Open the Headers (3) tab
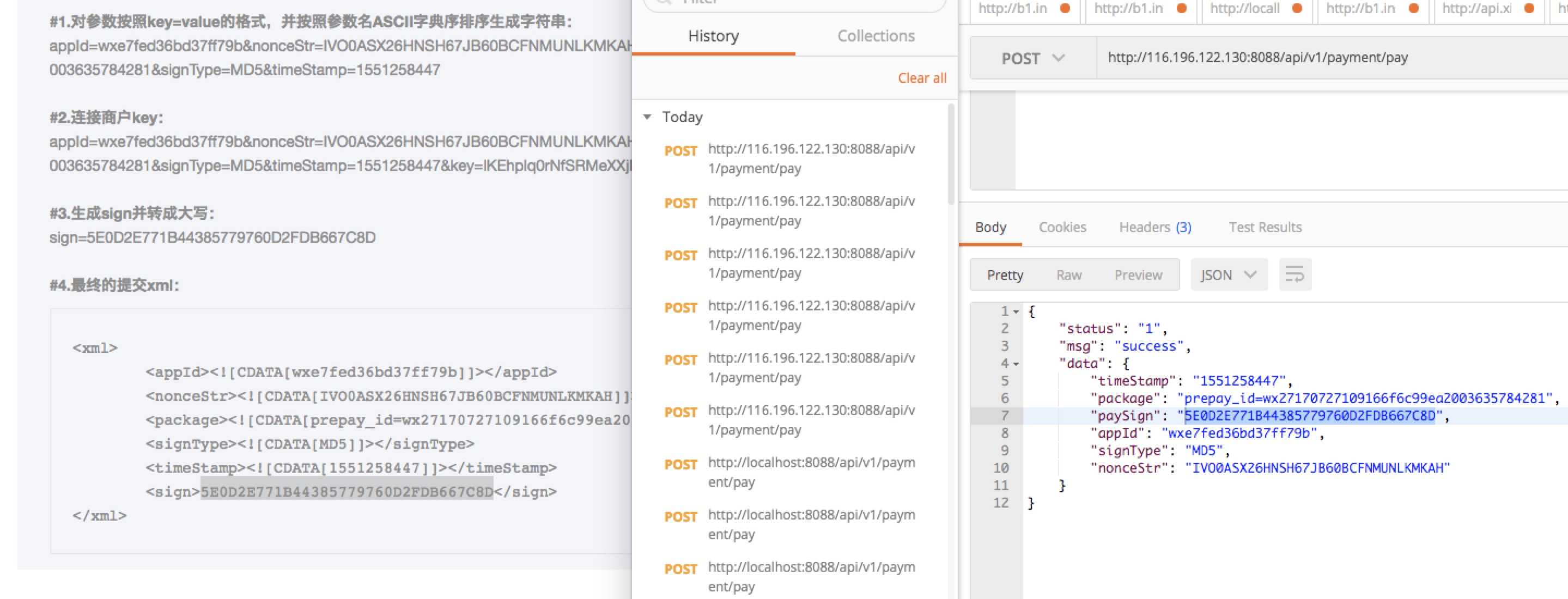 pyautogui.click(x=1154, y=228)
